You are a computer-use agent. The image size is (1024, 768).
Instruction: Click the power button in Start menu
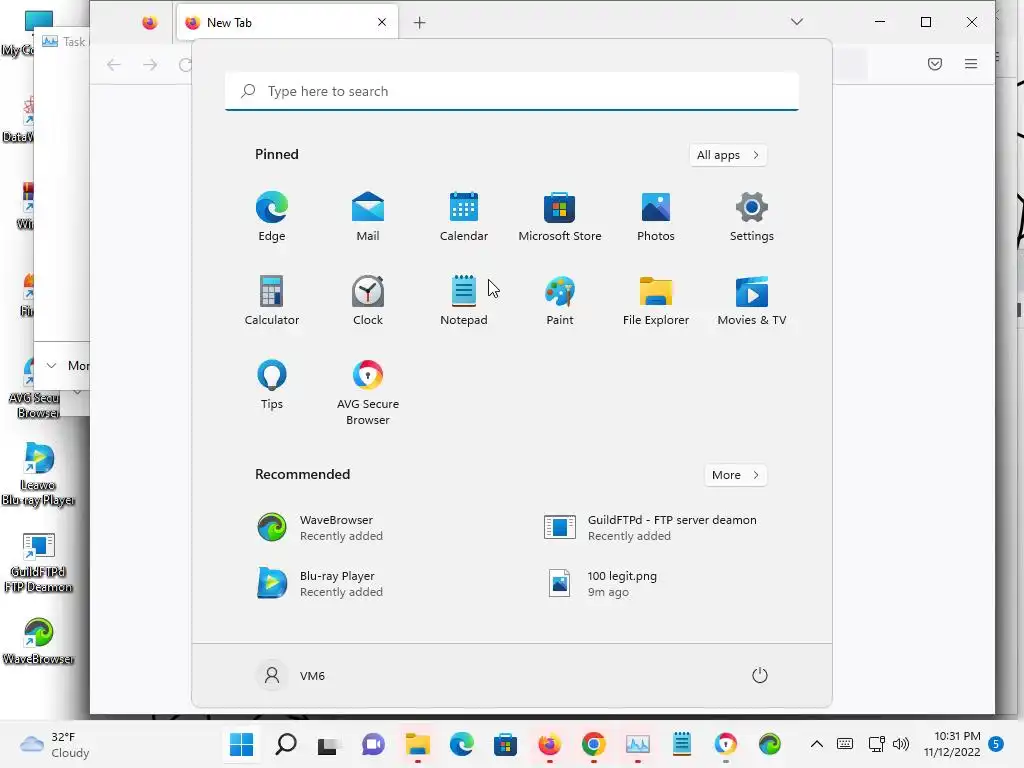(760, 675)
